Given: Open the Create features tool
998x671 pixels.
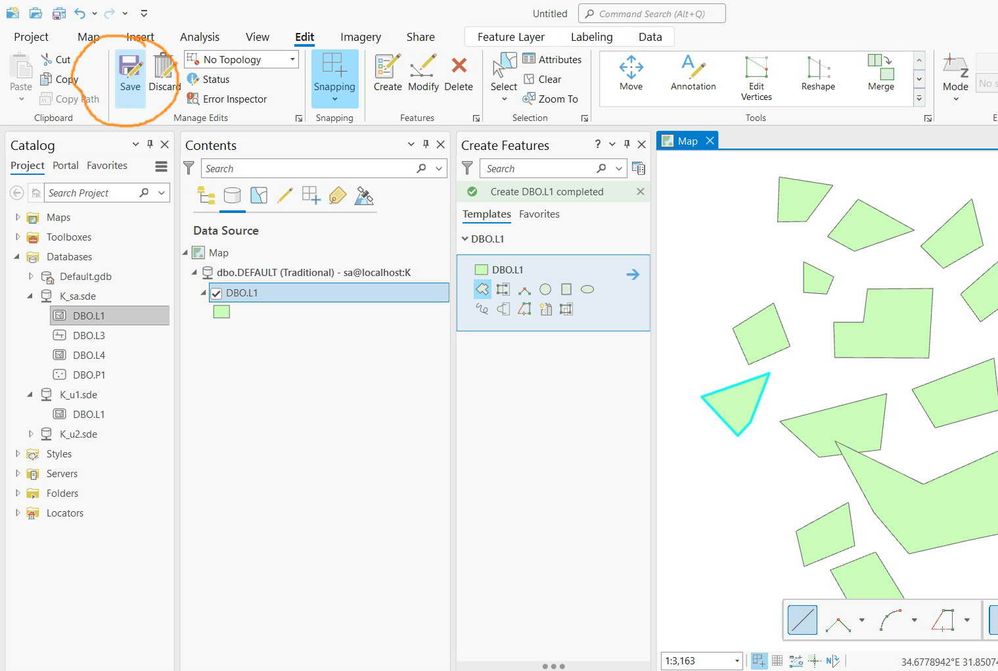Looking at the screenshot, I should [x=388, y=73].
